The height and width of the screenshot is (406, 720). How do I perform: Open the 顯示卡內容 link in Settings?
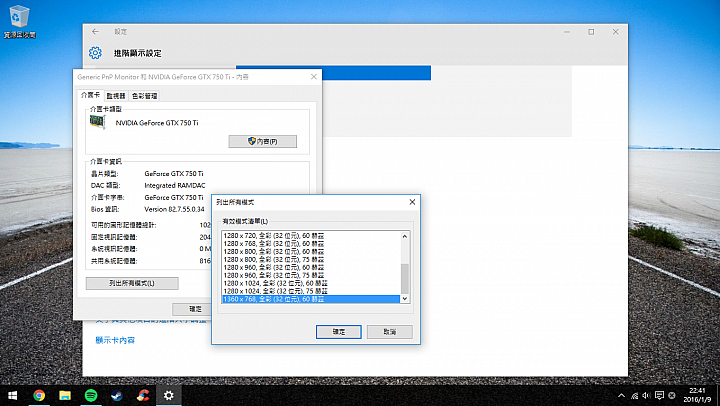pos(115,340)
